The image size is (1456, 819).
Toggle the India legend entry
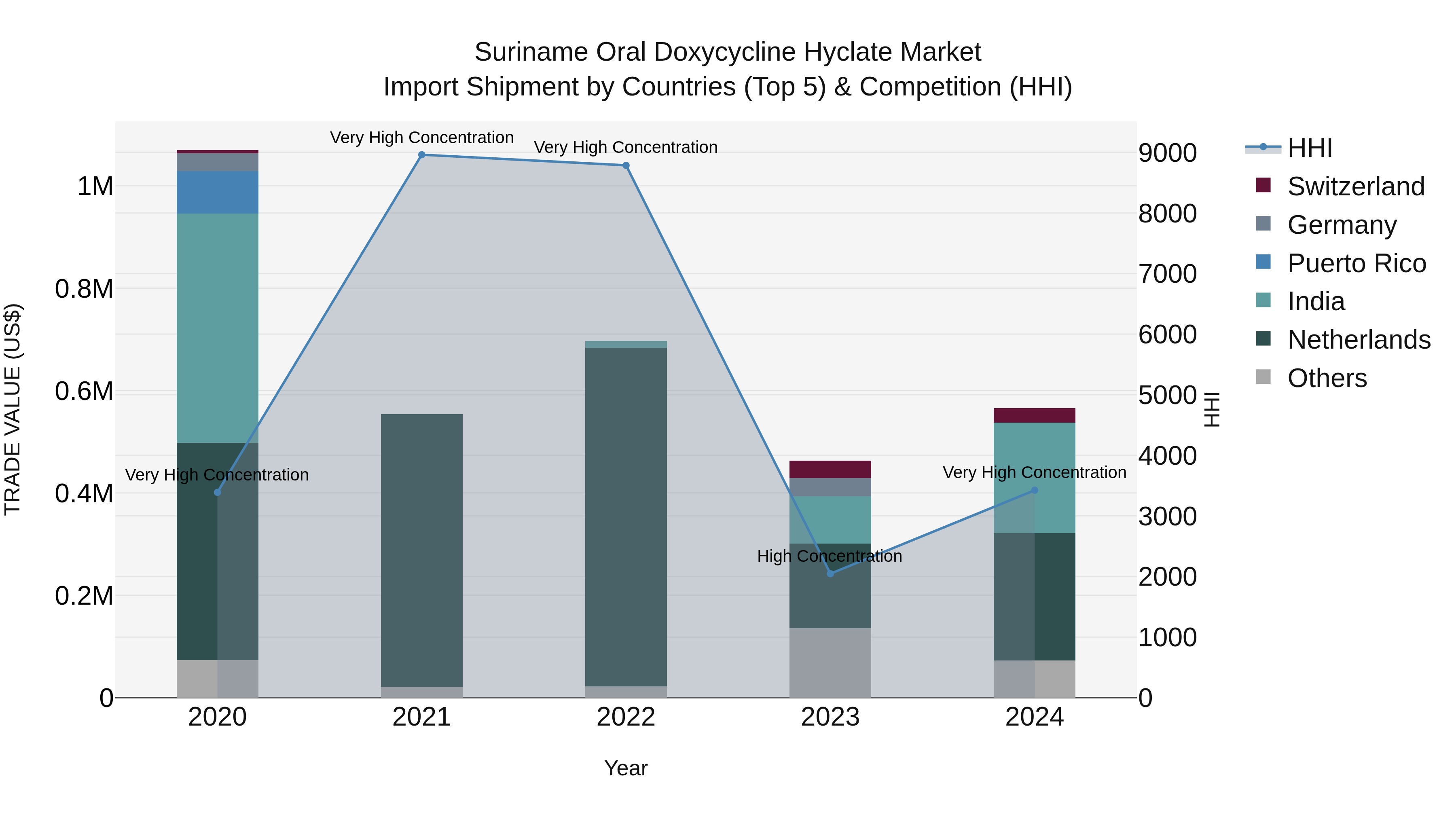point(1300,301)
